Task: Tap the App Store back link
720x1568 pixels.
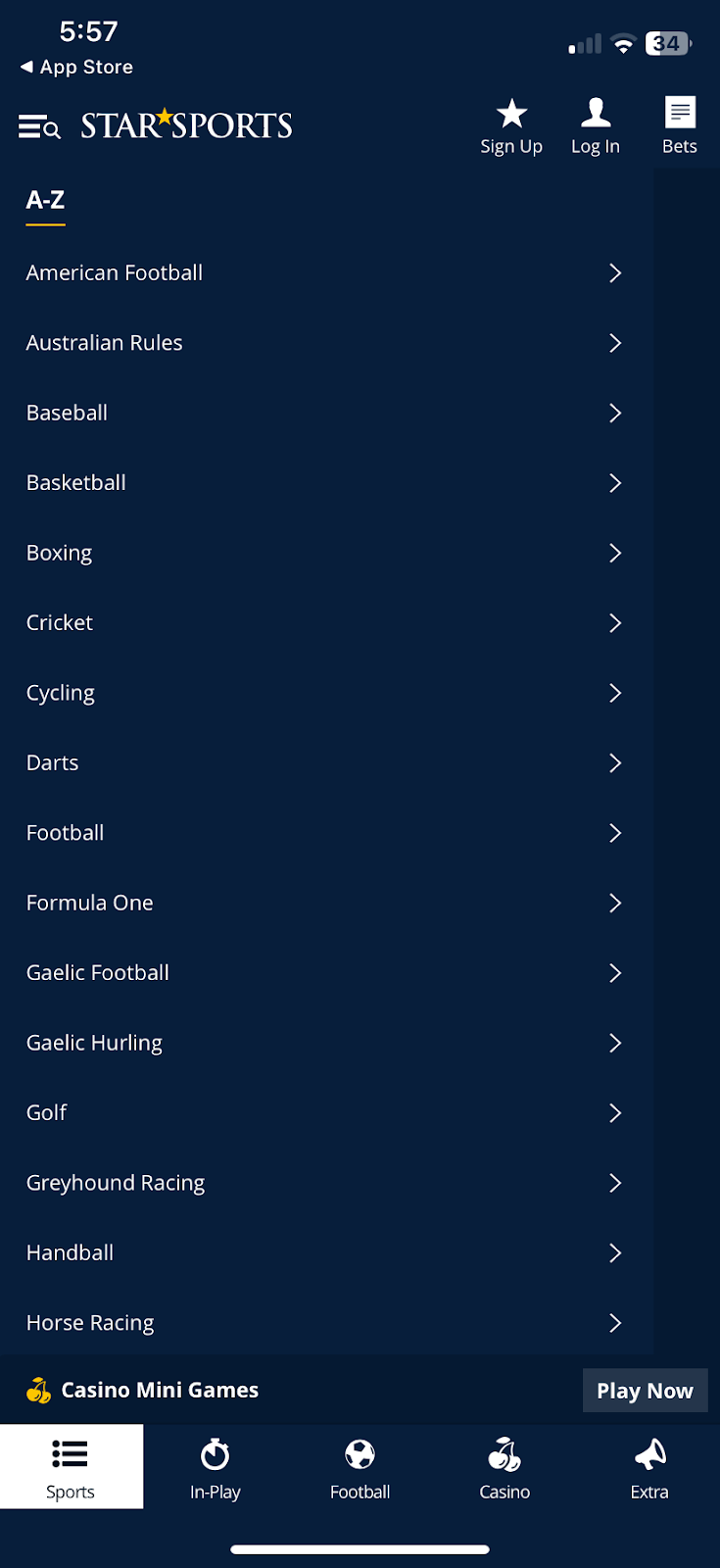Action: (75, 67)
